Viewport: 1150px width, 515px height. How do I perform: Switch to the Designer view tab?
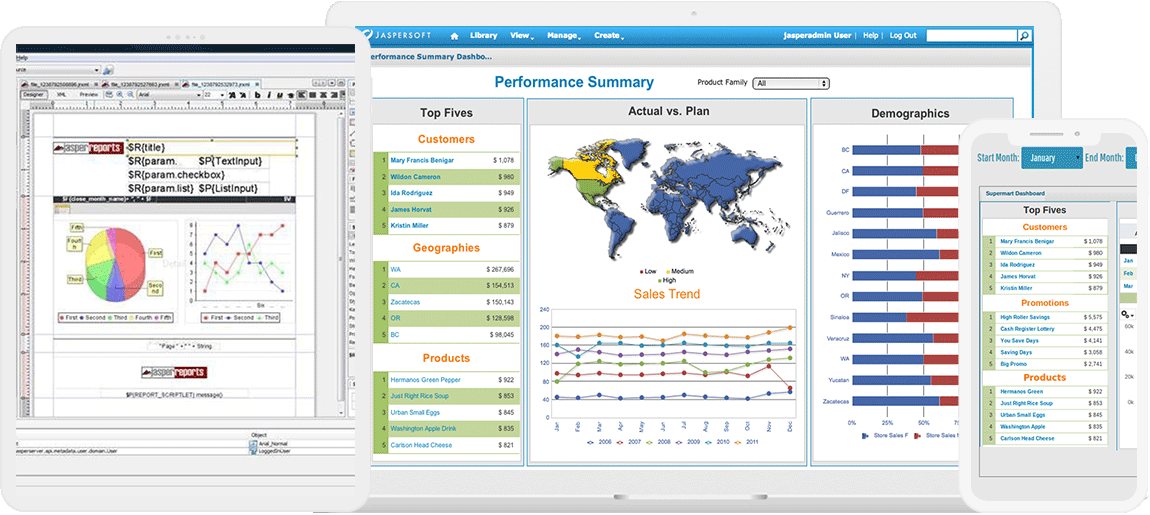tap(33, 95)
